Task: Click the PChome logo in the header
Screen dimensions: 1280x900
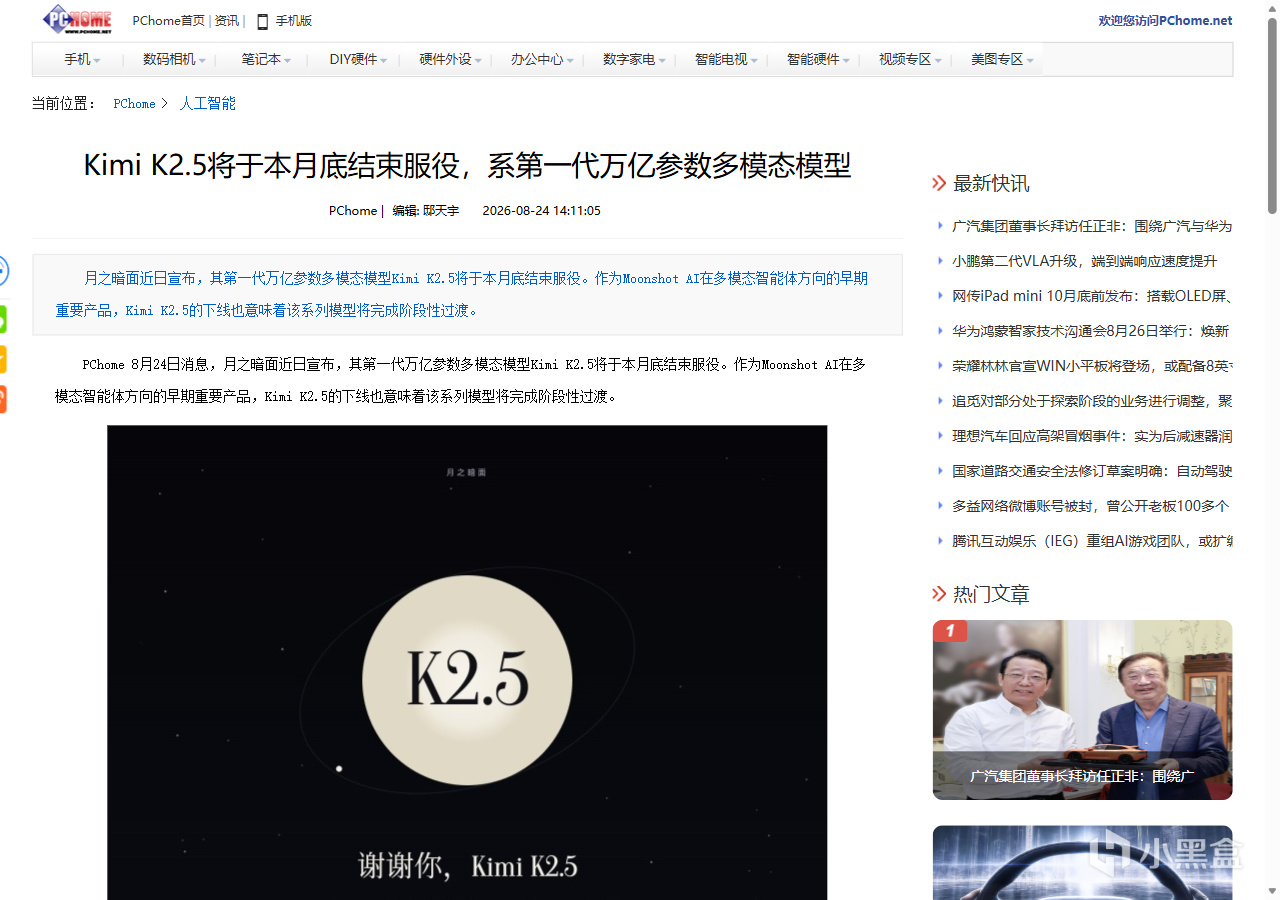Action: [77, 19]
